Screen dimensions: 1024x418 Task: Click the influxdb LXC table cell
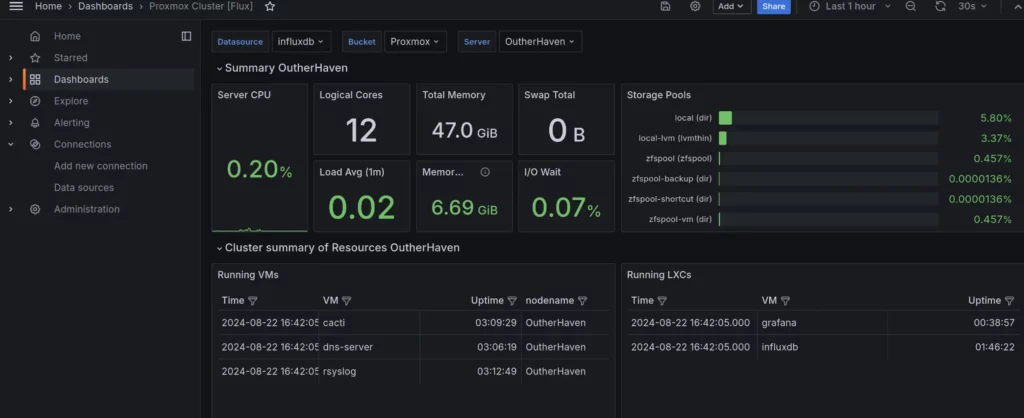pos(822,347)
